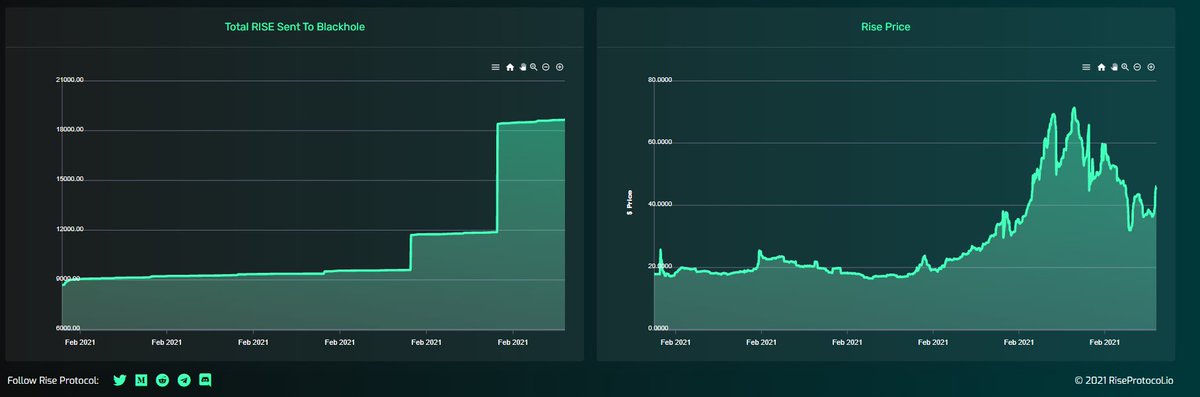
Task: Click the 'Follow Rise Protocol:' label
Action: coord(53,380)
